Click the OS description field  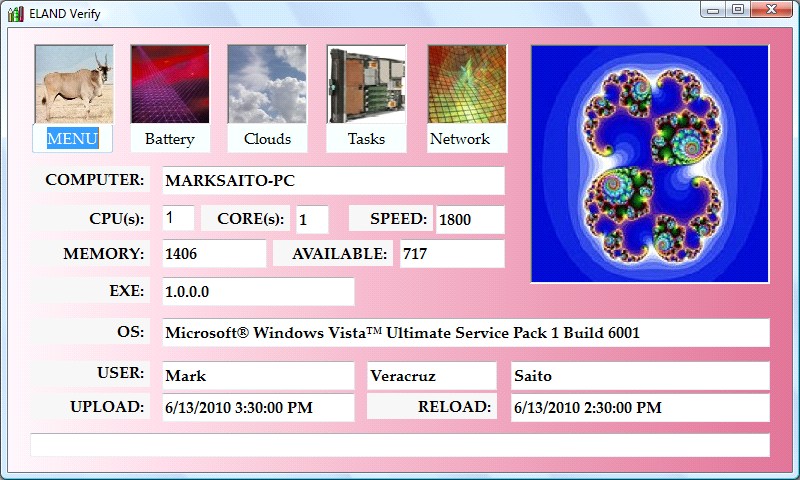click(x=466, y=332)
